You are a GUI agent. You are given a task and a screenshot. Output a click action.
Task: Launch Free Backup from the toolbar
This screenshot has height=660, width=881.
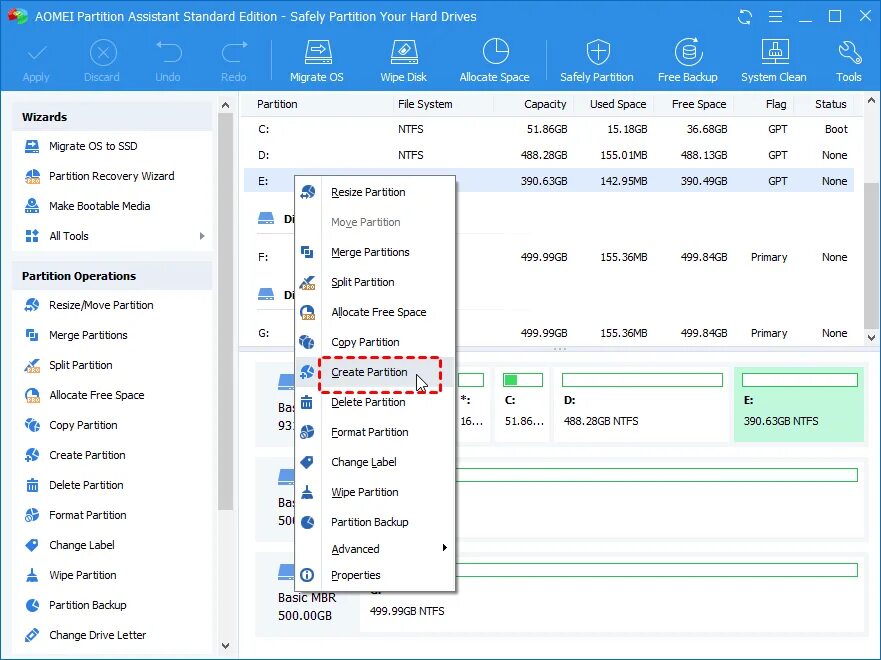tap(688, 61)
